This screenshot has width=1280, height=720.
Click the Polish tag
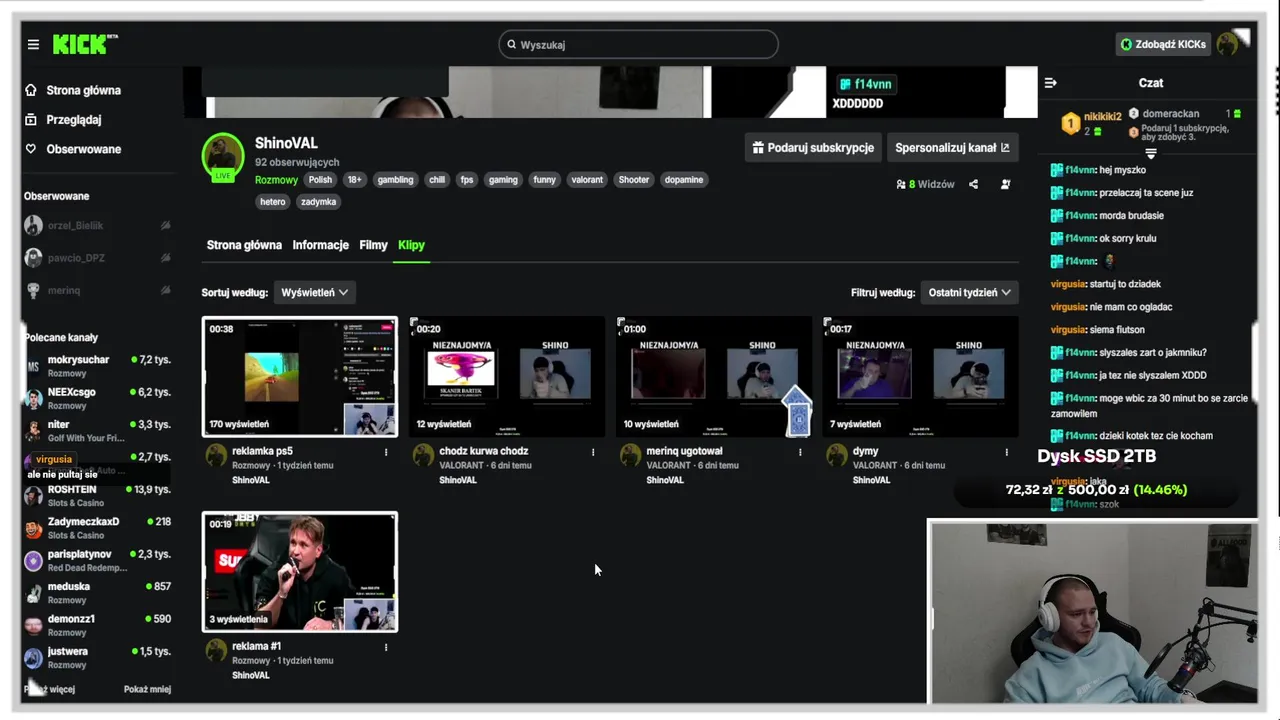click(320, 180)
